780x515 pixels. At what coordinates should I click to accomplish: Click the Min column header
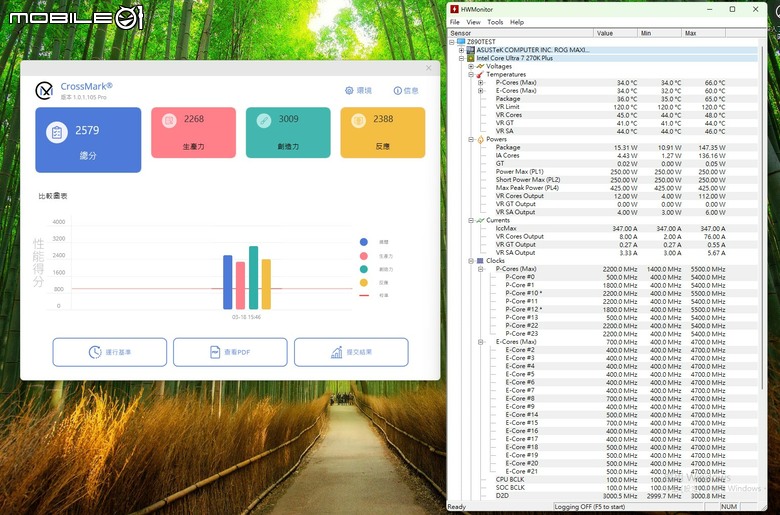click(x=660, y=33)
